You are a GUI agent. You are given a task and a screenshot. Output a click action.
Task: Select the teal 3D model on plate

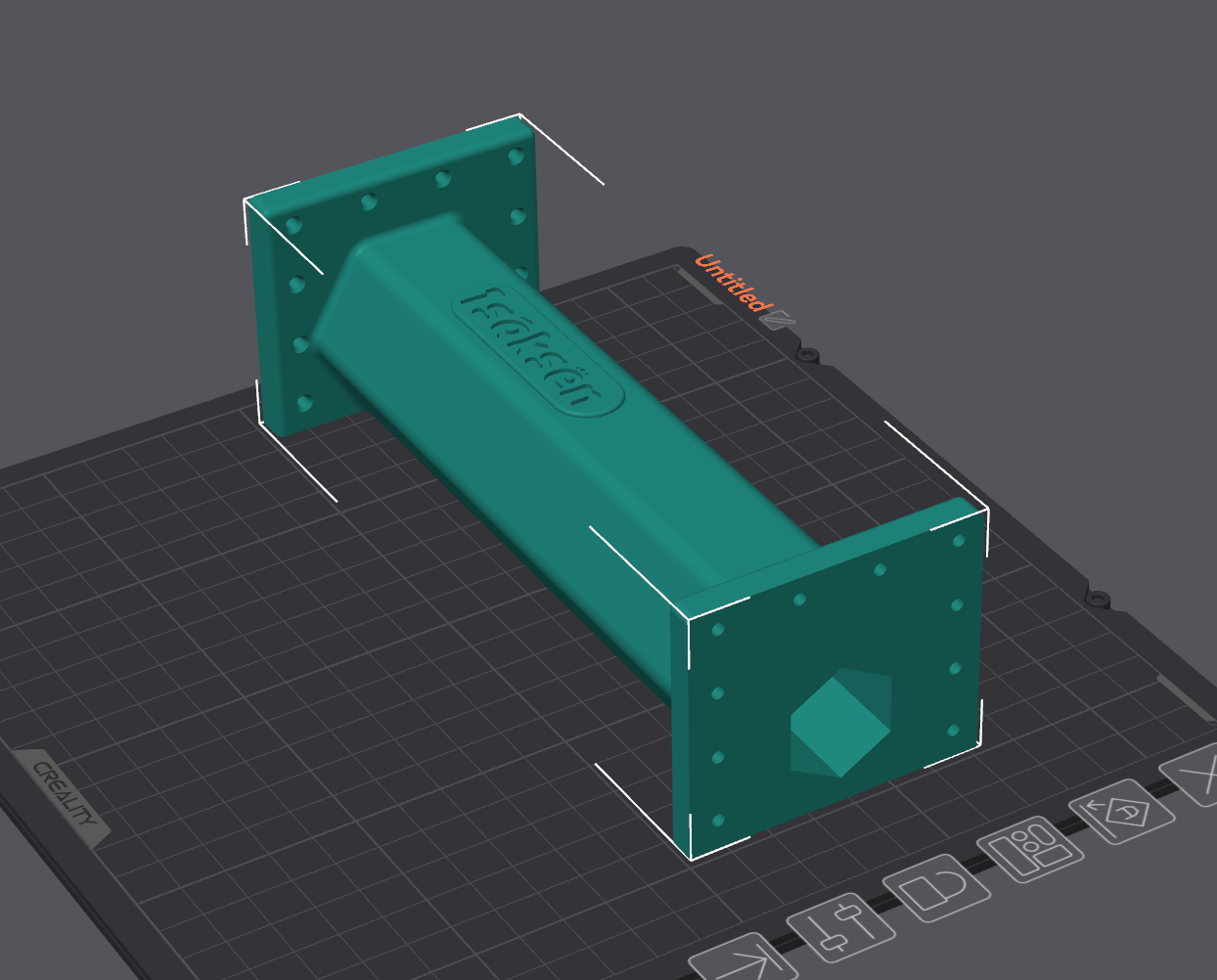[x=616, y=485]
